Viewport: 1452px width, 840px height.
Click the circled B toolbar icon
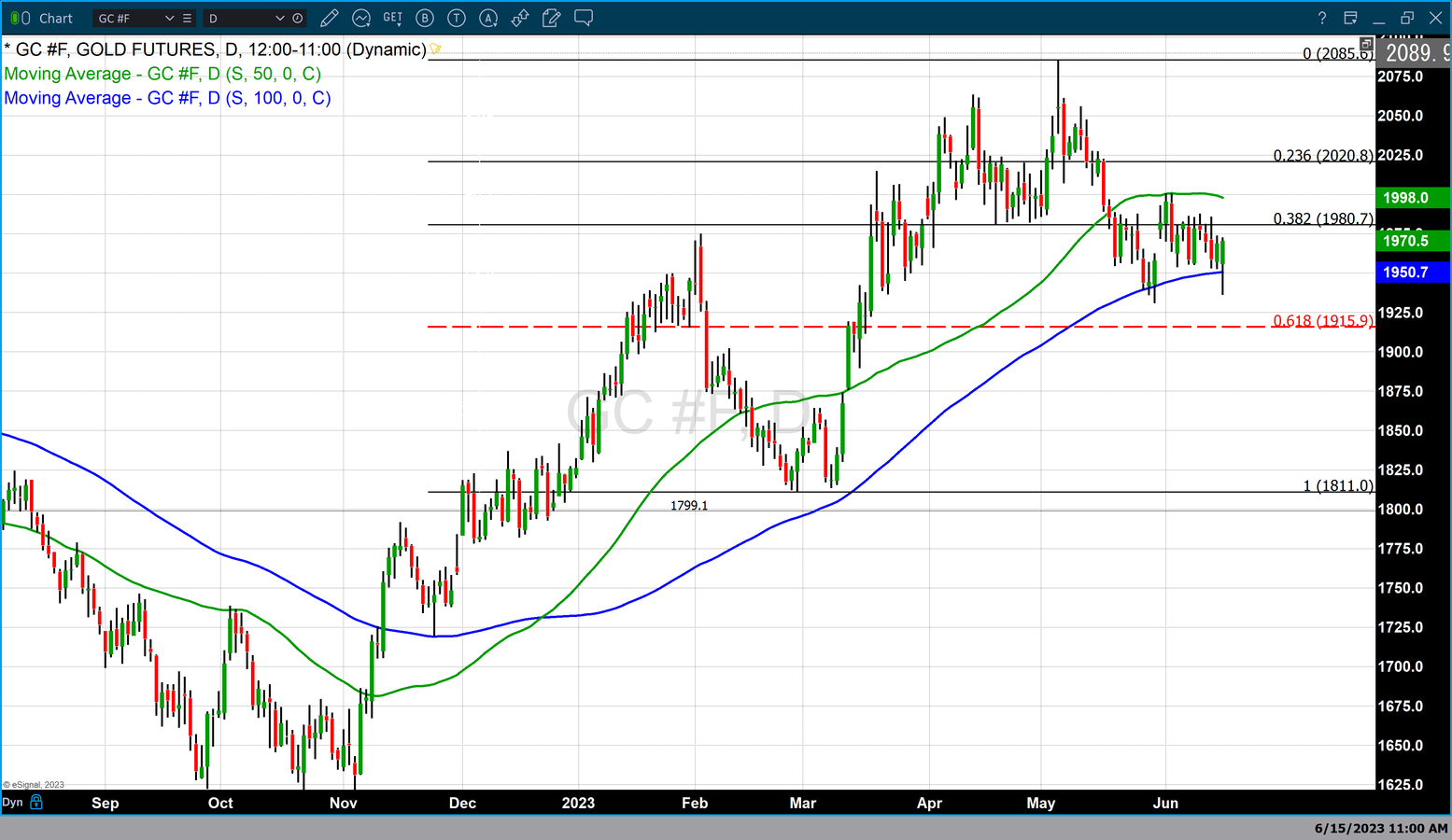tap(425, 18)
